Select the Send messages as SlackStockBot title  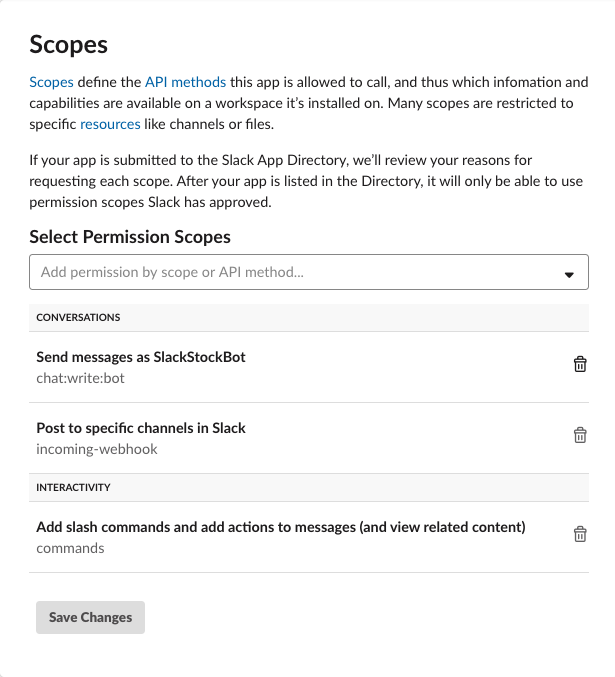pyautogui.click(x=141, y=357)
